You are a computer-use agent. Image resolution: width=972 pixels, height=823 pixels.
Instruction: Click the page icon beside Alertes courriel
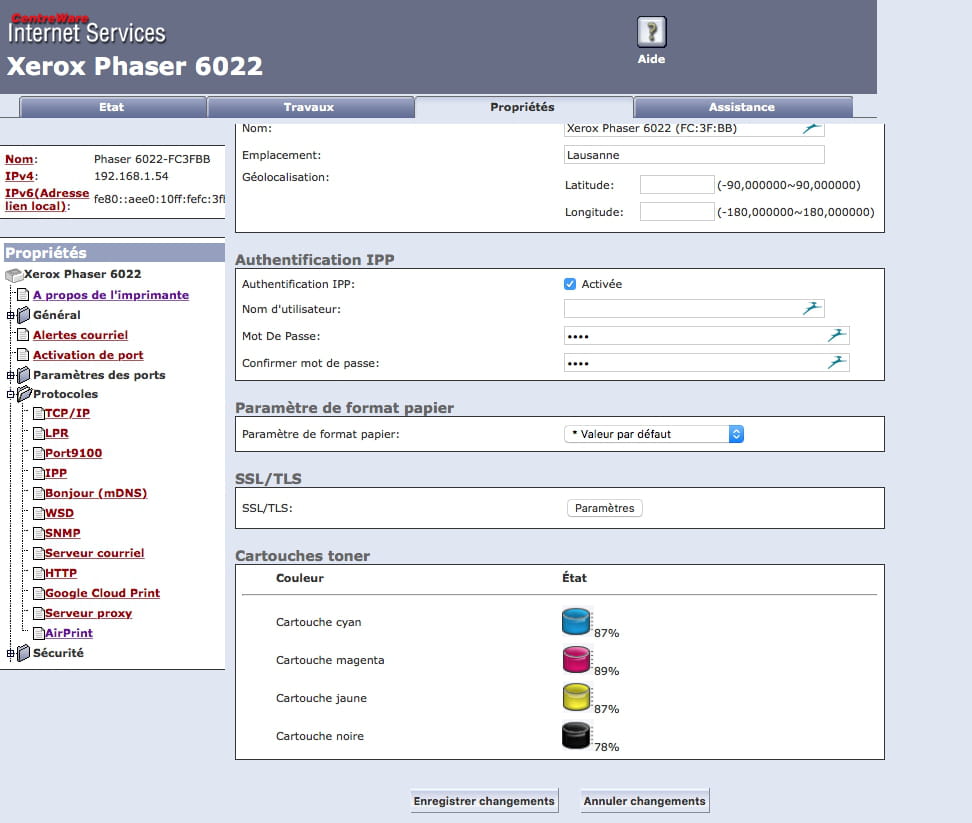[x=23, y=335]
